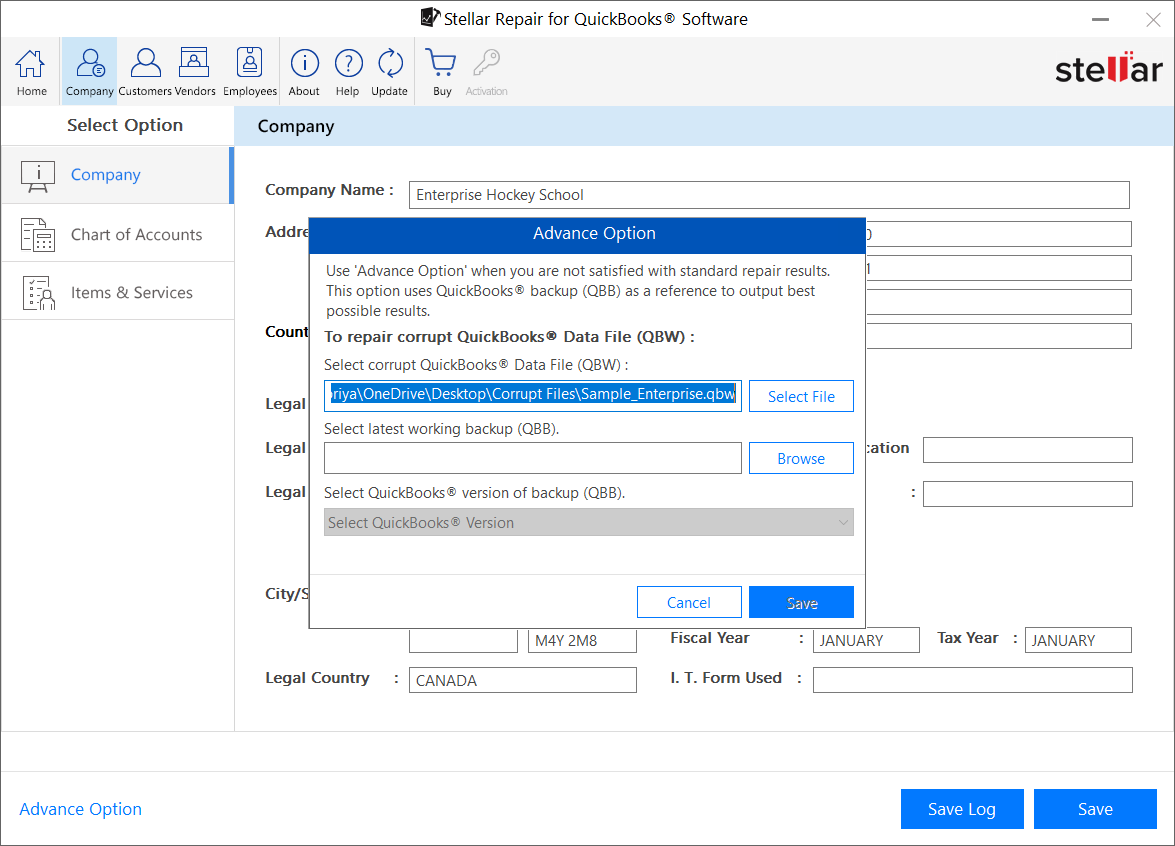Viewport: 1175px width, 846px height.
Task: Open the Company toolbar icon
Action: (x=89, y=72)
